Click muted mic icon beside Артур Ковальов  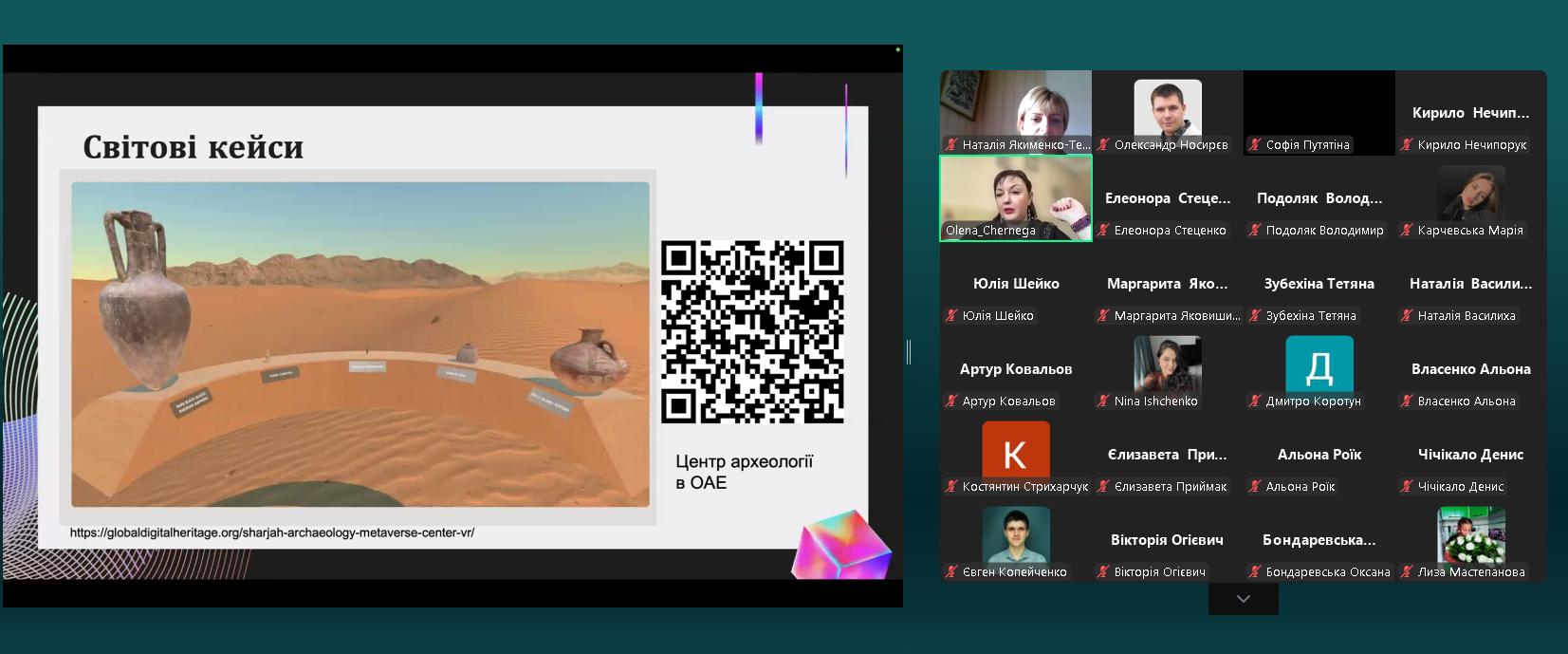tap(951, 402)
